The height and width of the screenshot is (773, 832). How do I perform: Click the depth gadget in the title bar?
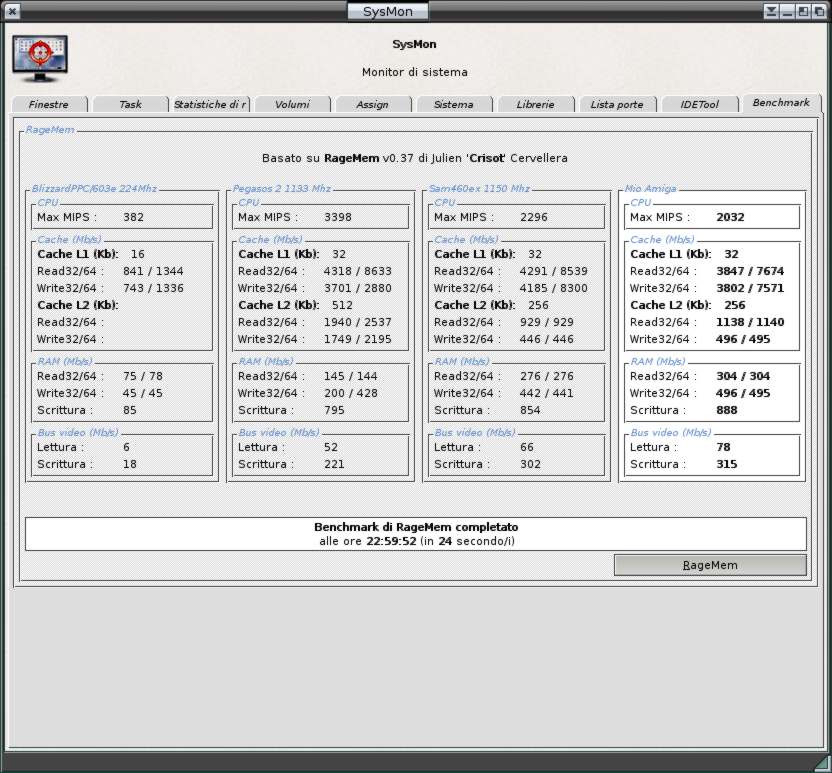819,11
